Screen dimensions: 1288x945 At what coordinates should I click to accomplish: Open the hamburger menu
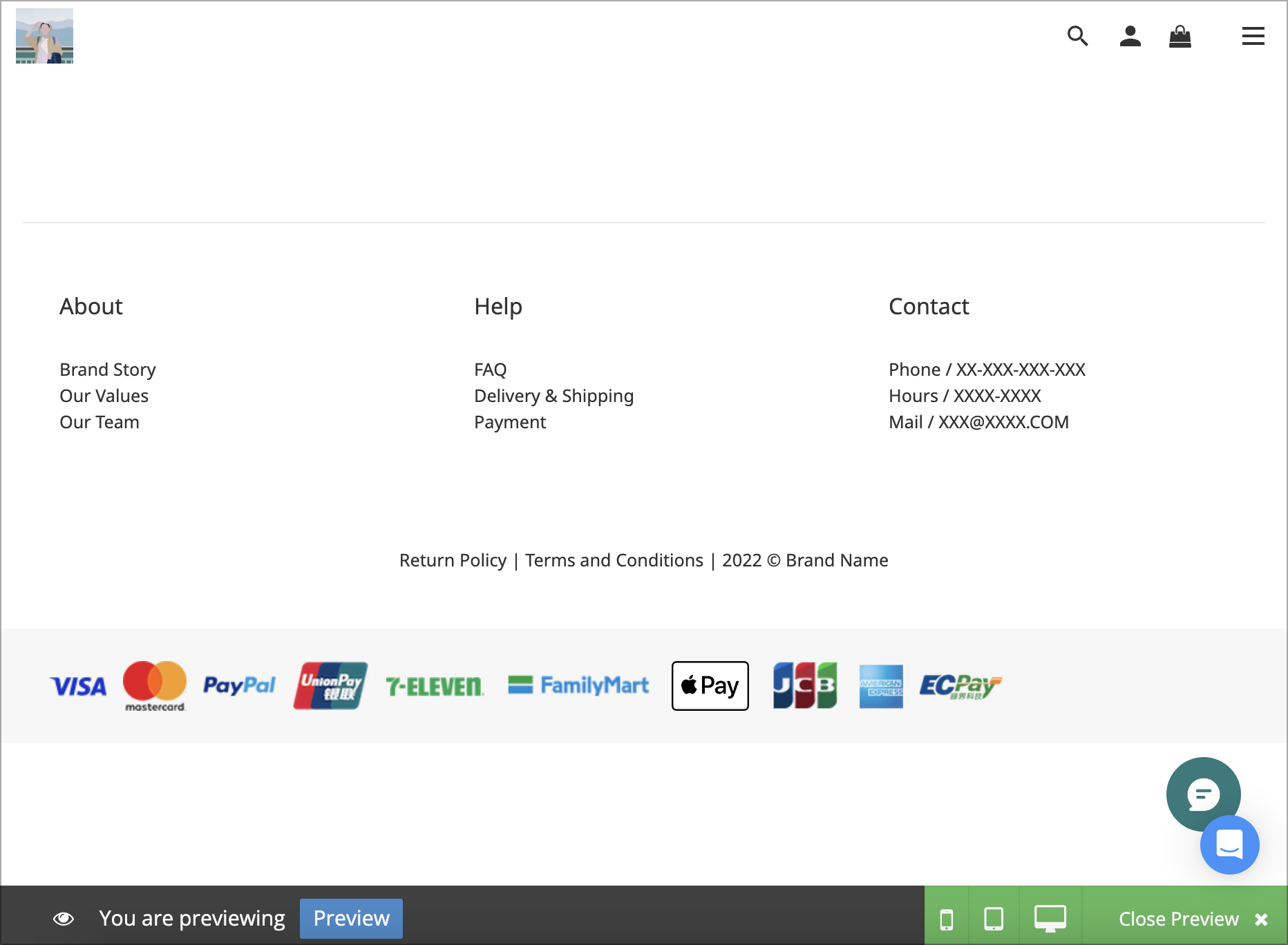[x=1253, y=36]
